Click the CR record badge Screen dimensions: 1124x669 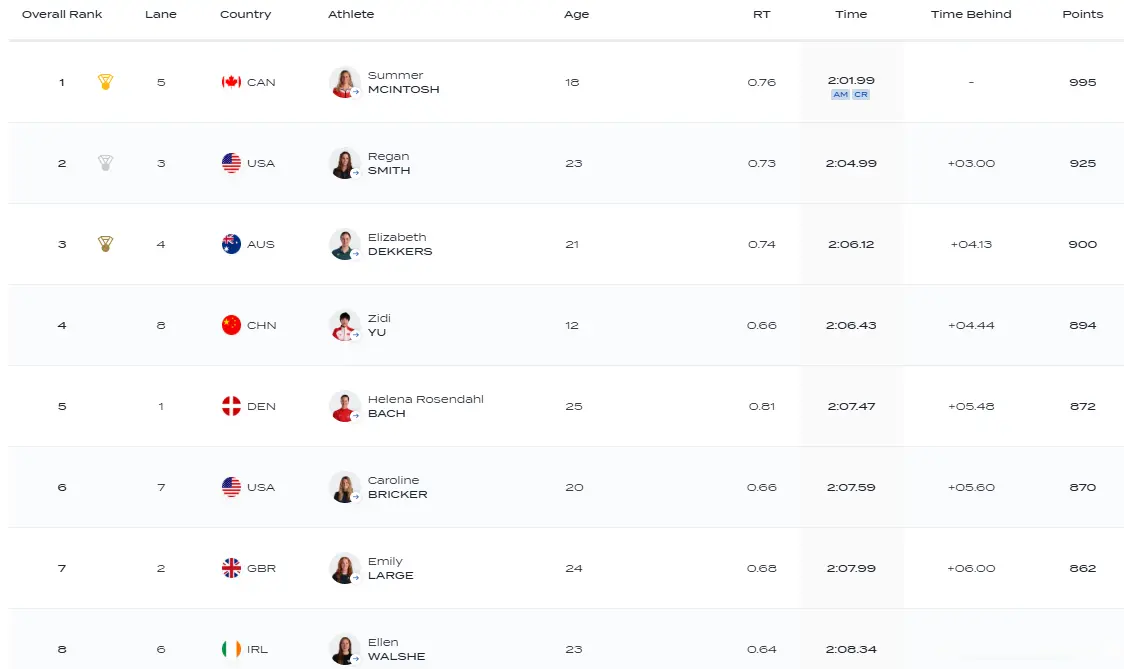pyautogui.click(x=861, y=94)
